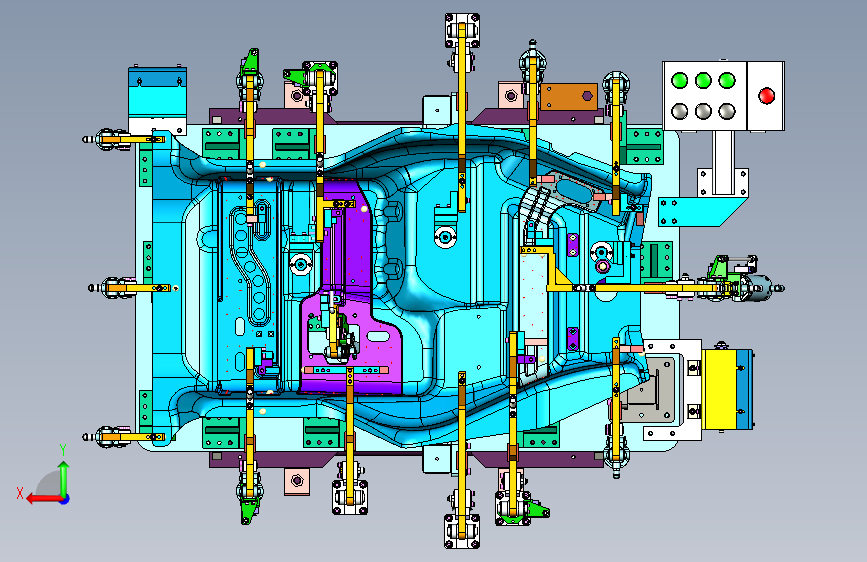Select the middle green button on control box
The height and width of the screenshot is (562, 867).
[x=703, y=81]
